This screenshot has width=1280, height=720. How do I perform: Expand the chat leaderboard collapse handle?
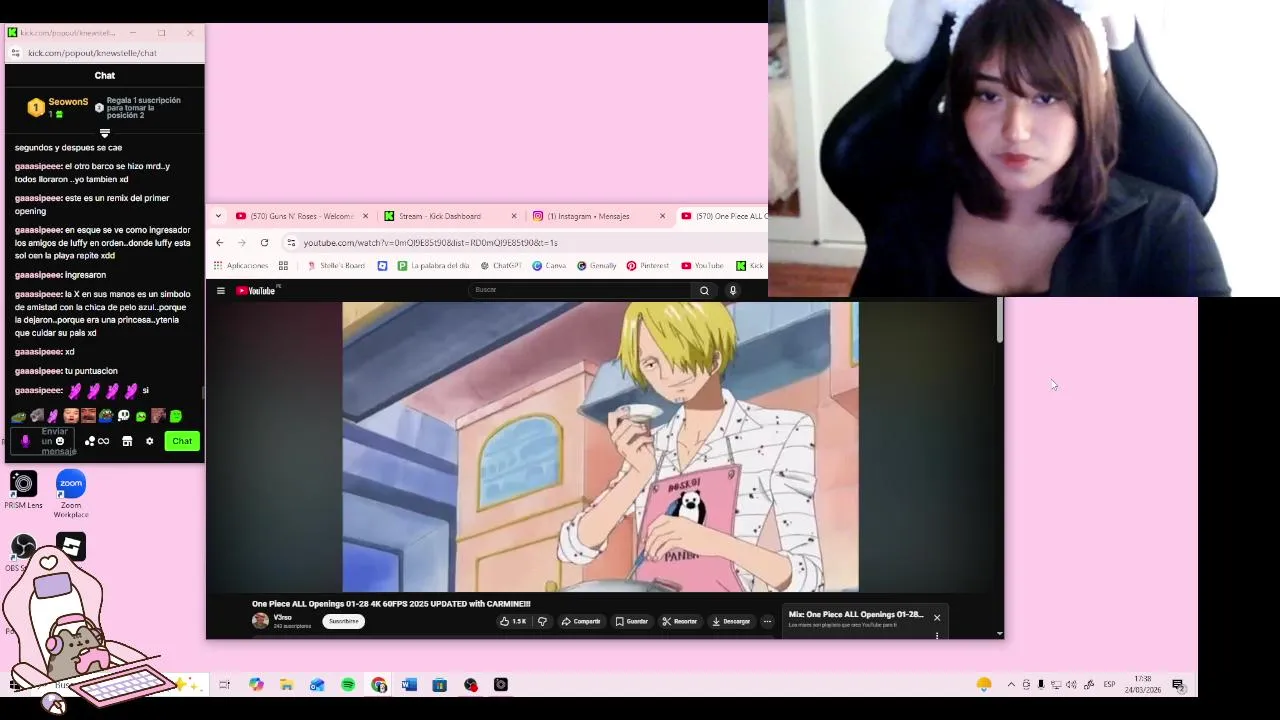click(x=105, y=133)
